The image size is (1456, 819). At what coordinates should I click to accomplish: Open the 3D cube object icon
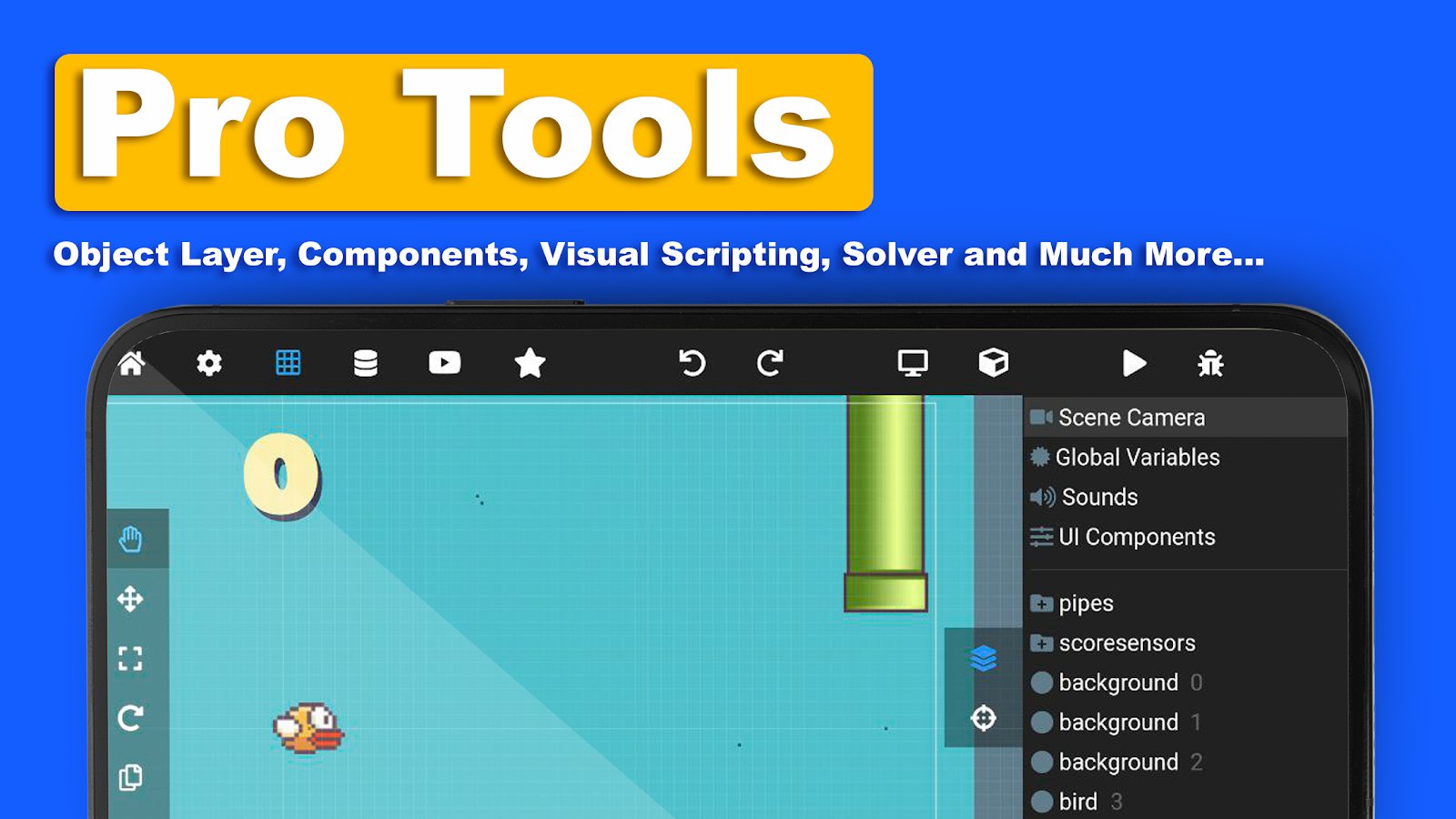pyautogui.click(x=993, y=363)
